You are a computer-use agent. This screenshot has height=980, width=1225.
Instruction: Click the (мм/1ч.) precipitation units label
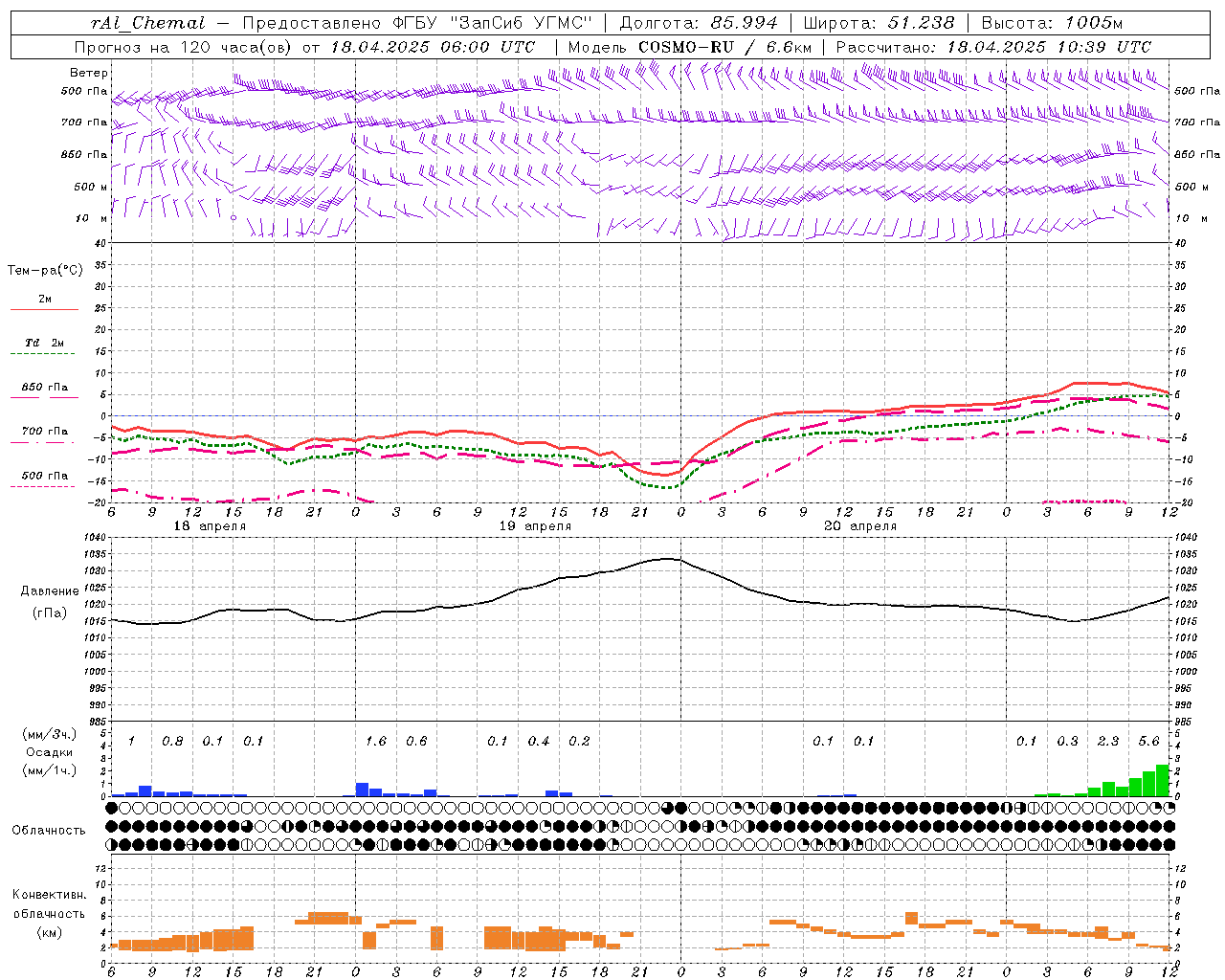pos(50,770)
